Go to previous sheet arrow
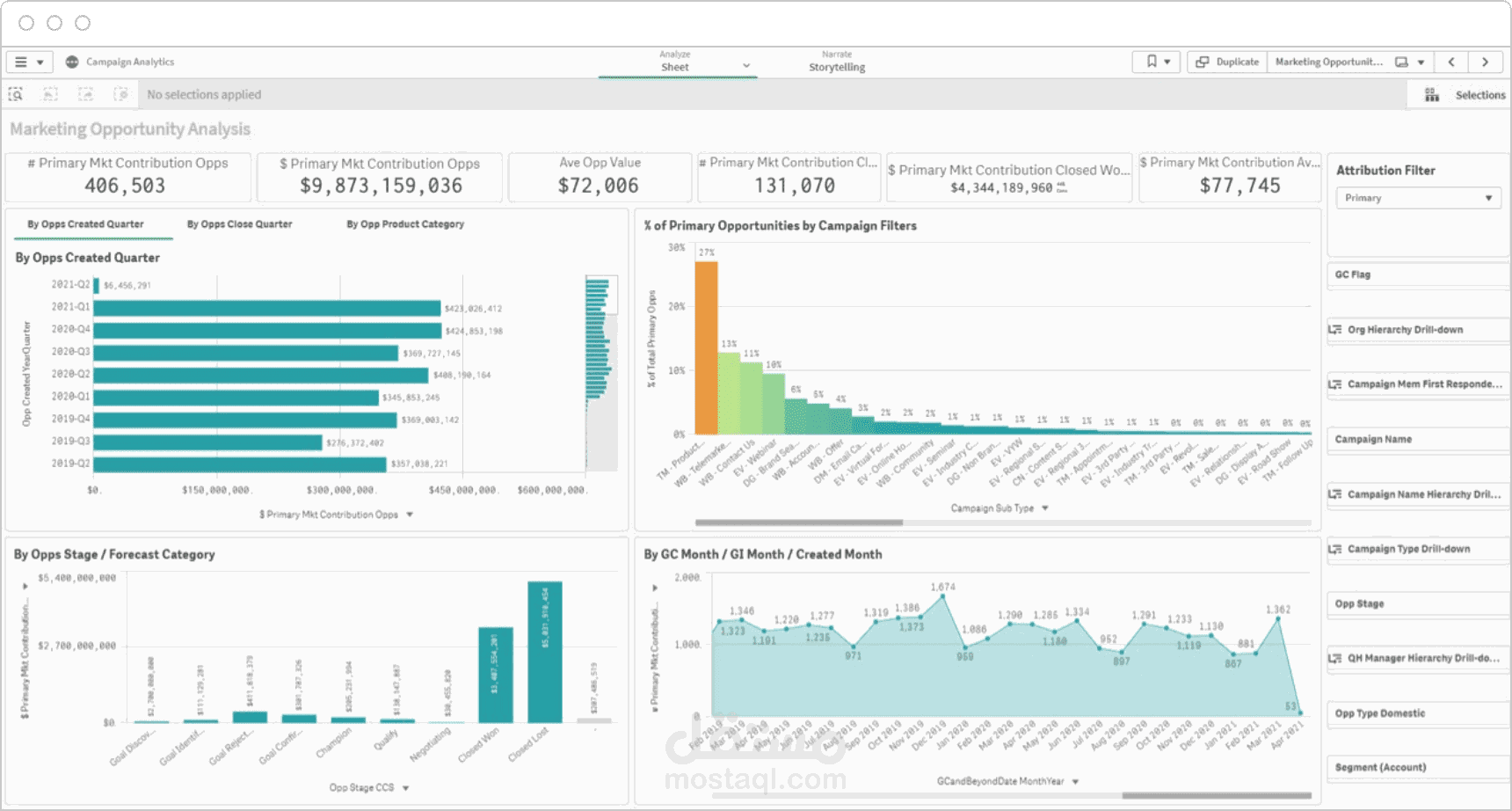Screen dimensions: 1512x811 point(1451,62)
